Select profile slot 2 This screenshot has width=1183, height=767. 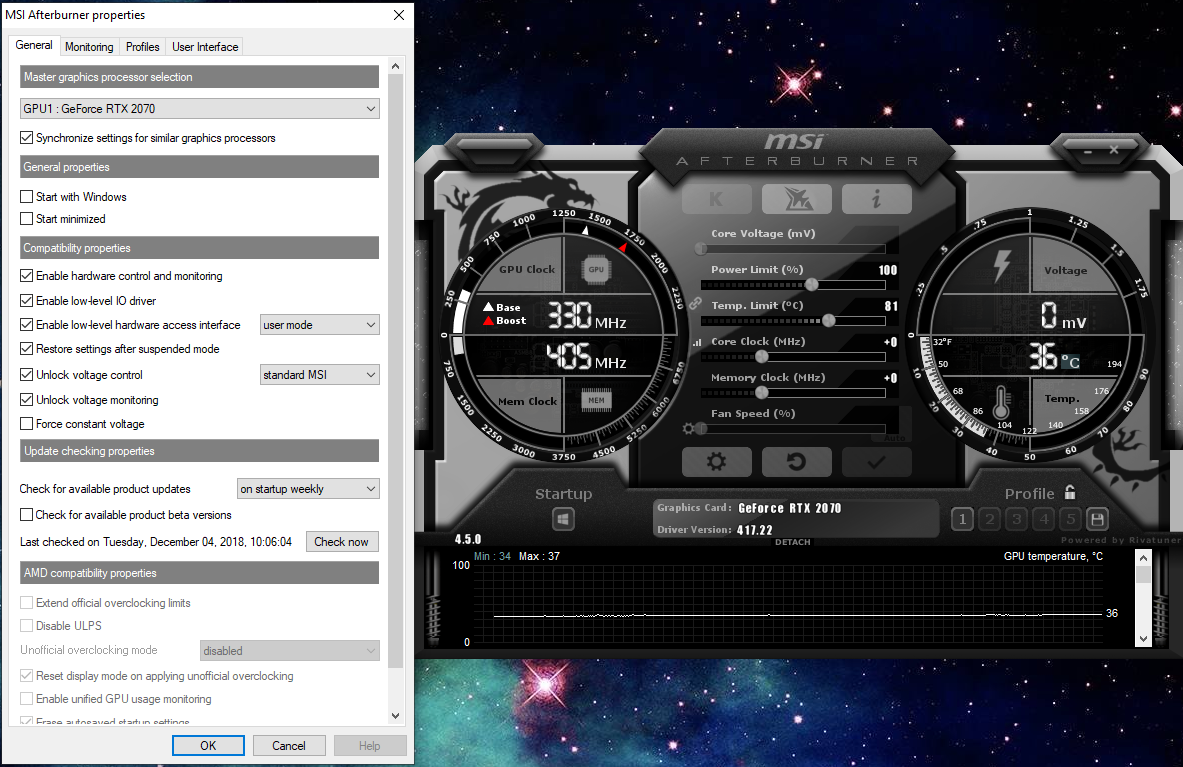click(x=990, y=519)
